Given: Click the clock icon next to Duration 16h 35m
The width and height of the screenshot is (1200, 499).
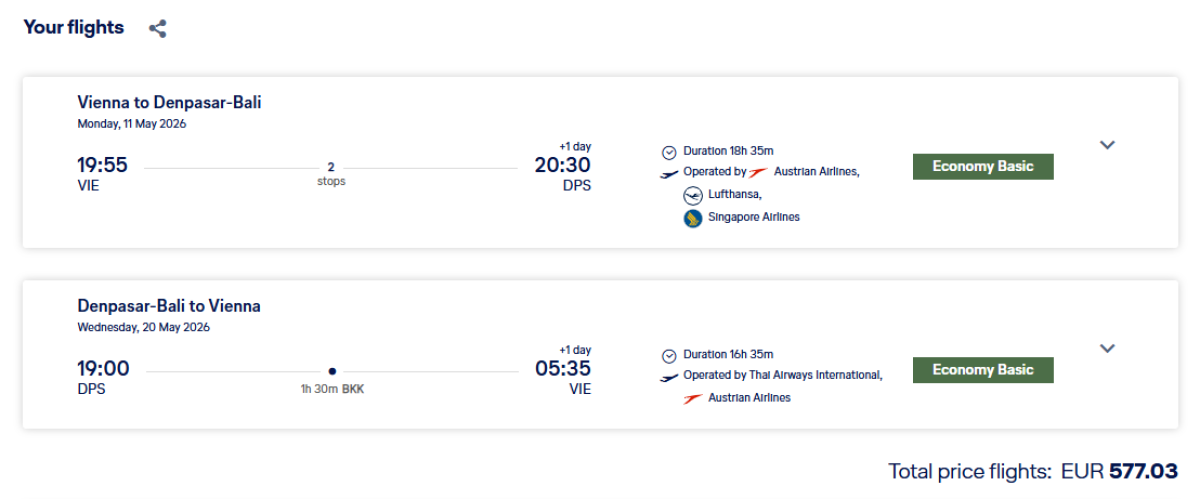Looking at the screenshot, I should point(670,356).
